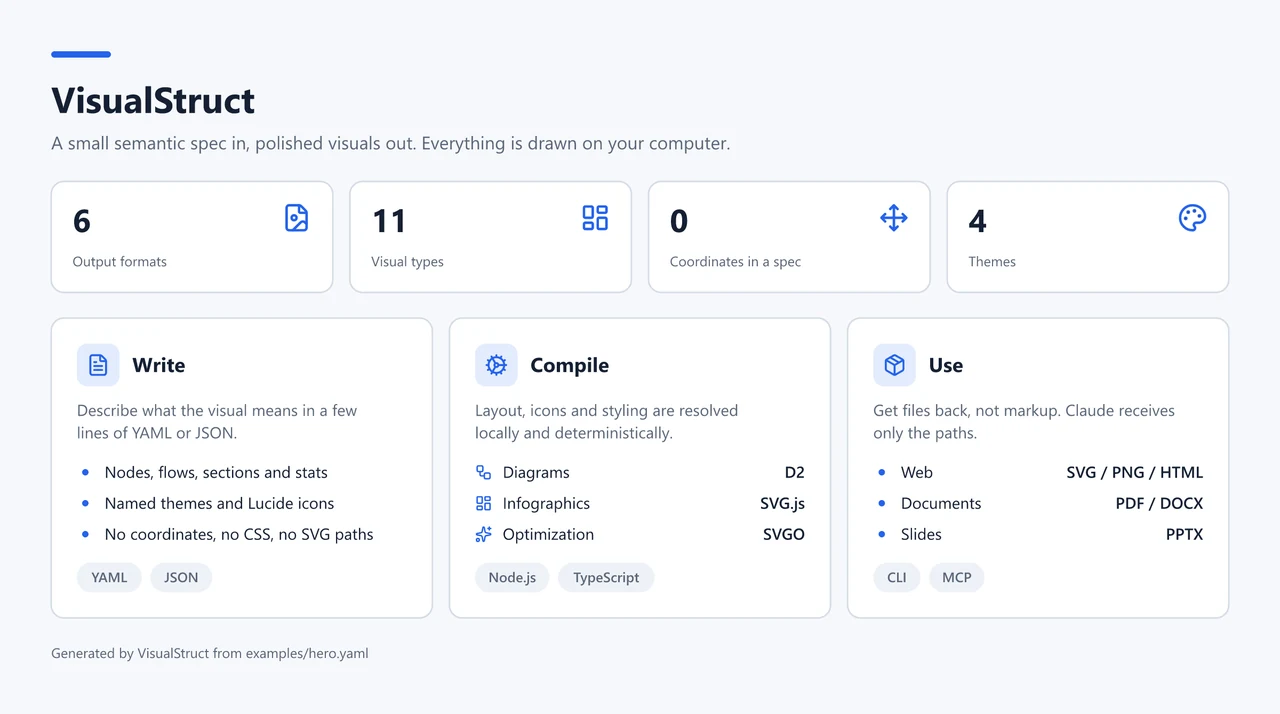
Task: Click the Output formats image-file icon
Action: [296, 218]
